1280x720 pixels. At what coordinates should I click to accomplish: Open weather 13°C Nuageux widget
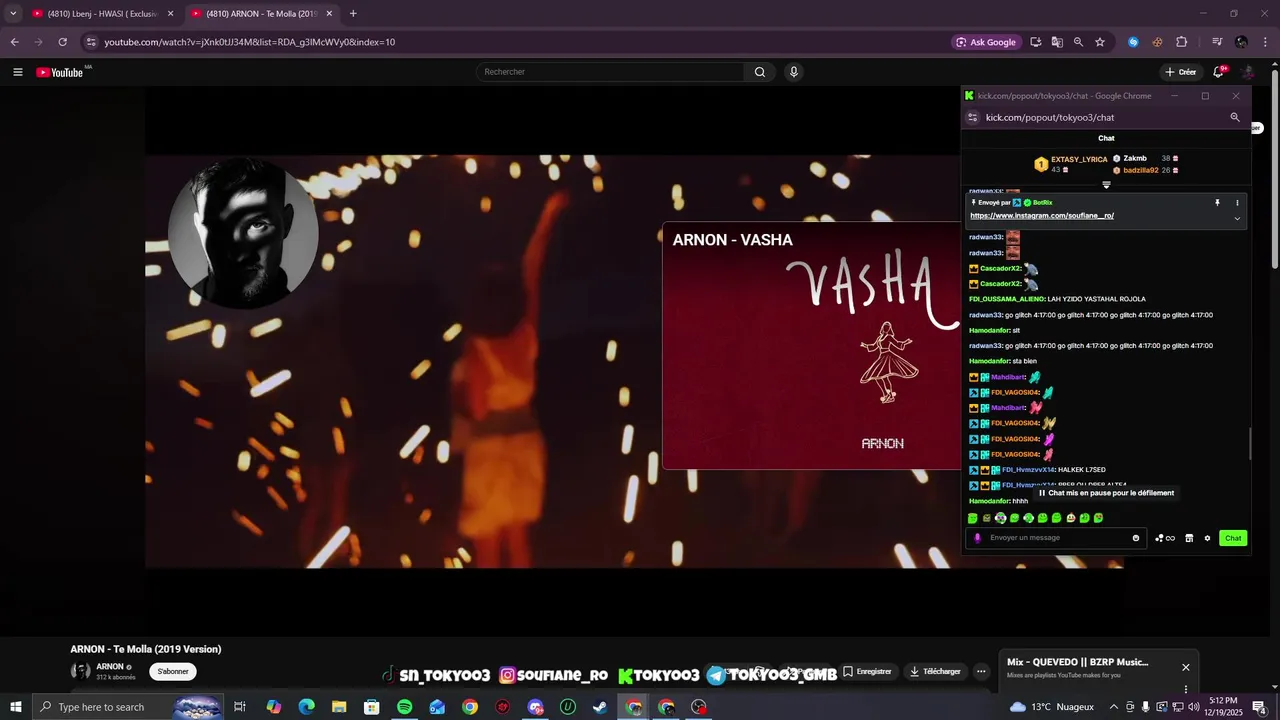[1052, 707]
